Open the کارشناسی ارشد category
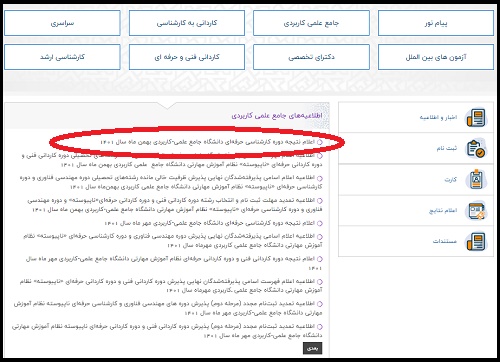Image resolution: width=500 pixels, height=362 pixels. pos(62,57)
